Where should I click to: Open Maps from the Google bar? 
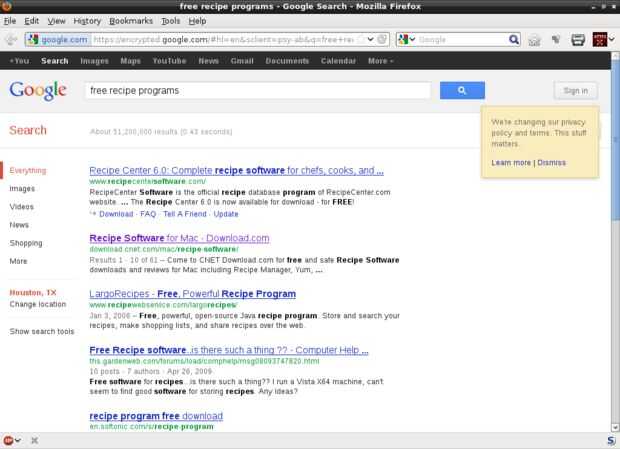pos(130,61)
